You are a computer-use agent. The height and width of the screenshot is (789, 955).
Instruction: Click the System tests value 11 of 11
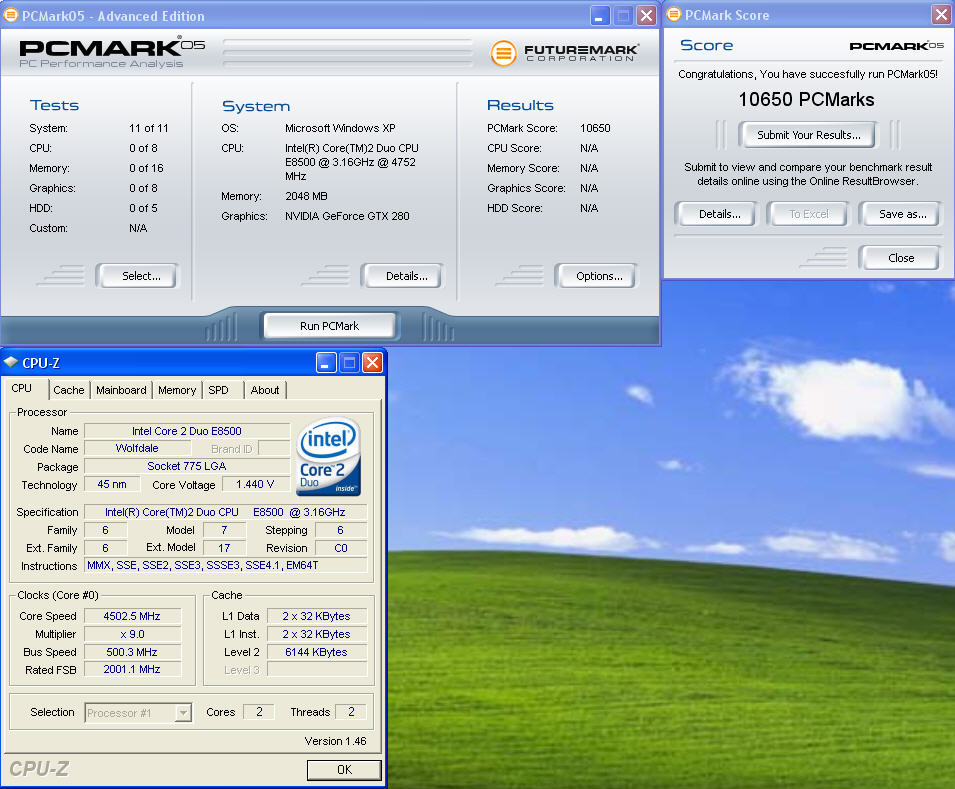(149, 128)
